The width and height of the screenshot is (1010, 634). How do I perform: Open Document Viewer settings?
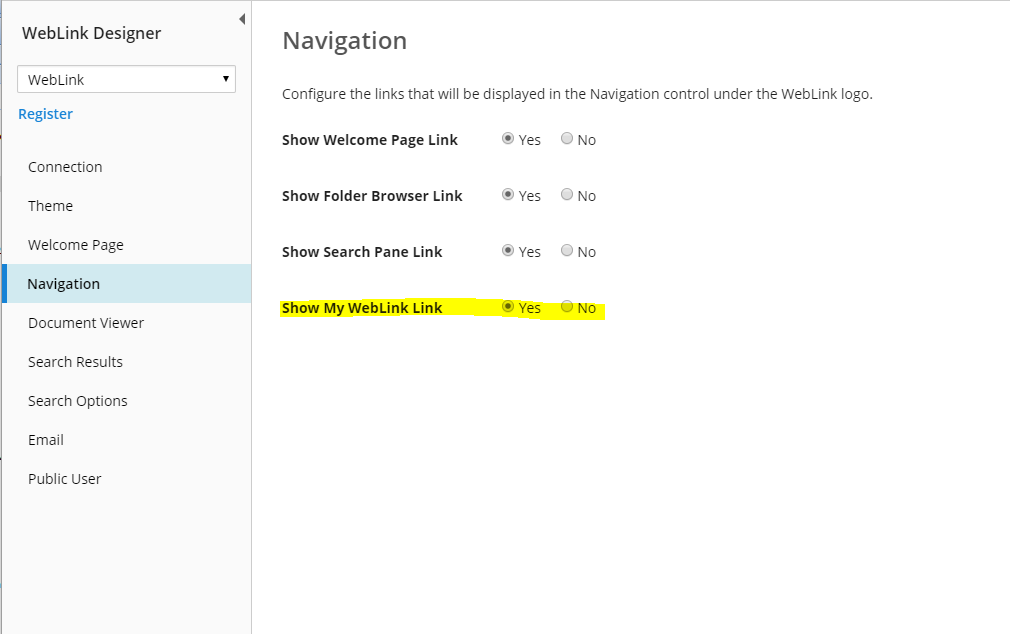tap(86, 323)
